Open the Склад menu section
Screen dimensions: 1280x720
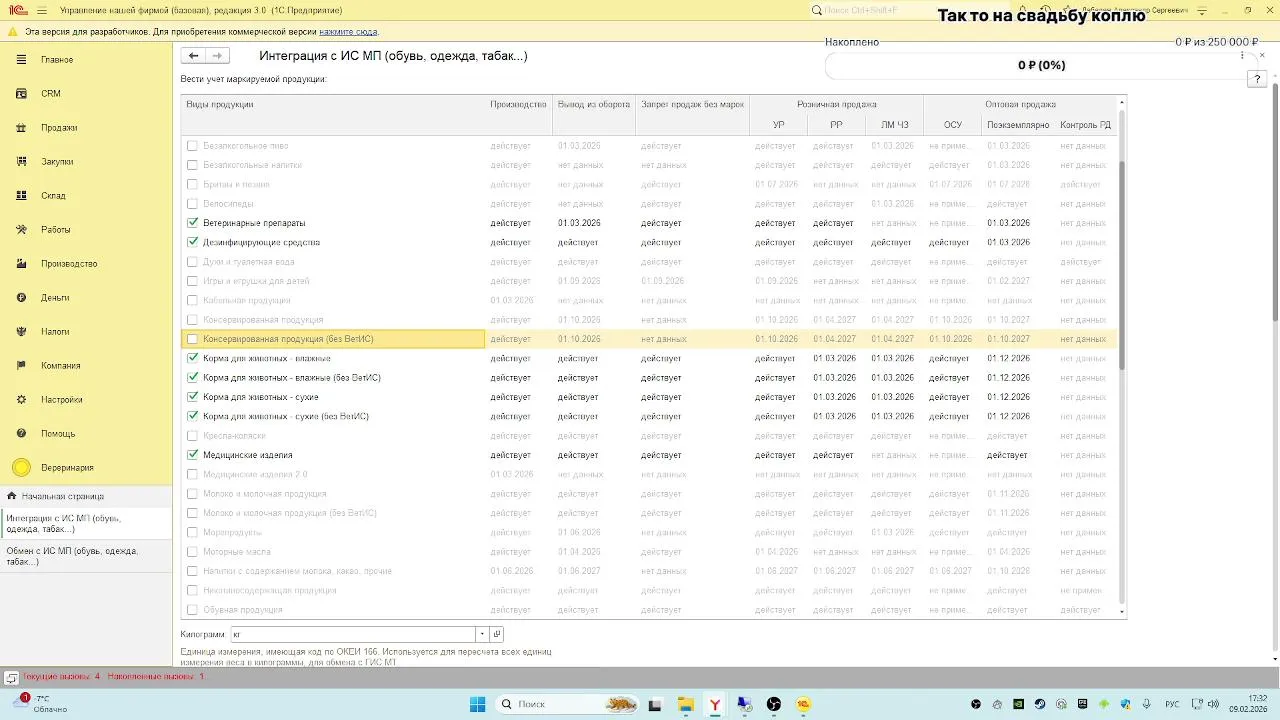(53, 196)
